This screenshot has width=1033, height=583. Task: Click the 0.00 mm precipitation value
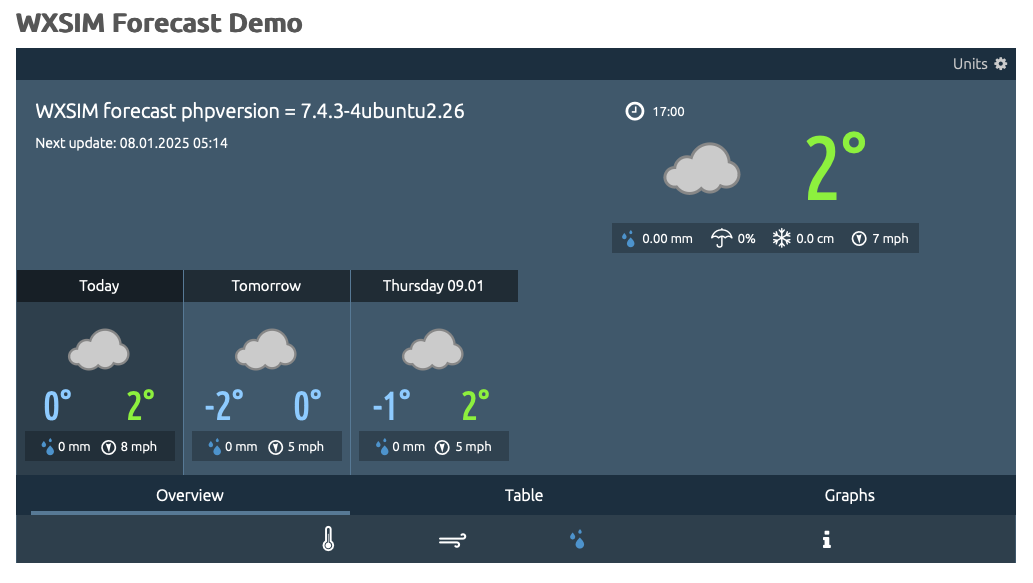click(667, 238)
